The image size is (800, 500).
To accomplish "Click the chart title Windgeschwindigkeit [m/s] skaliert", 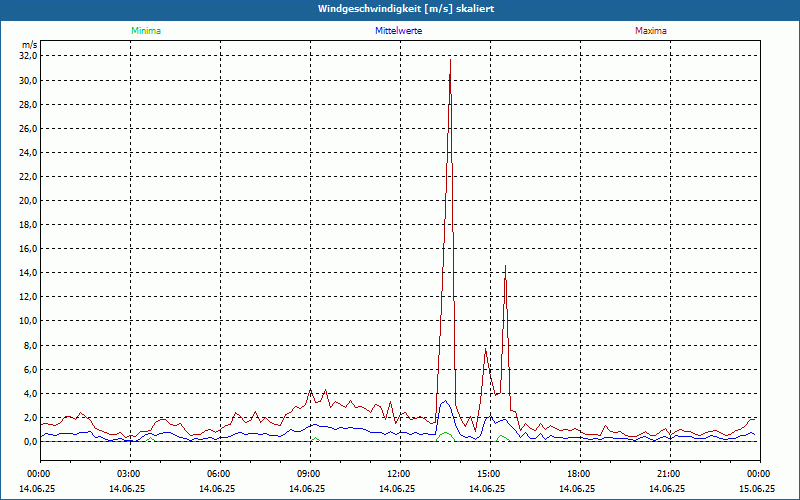I will click(x=406, y=9).
